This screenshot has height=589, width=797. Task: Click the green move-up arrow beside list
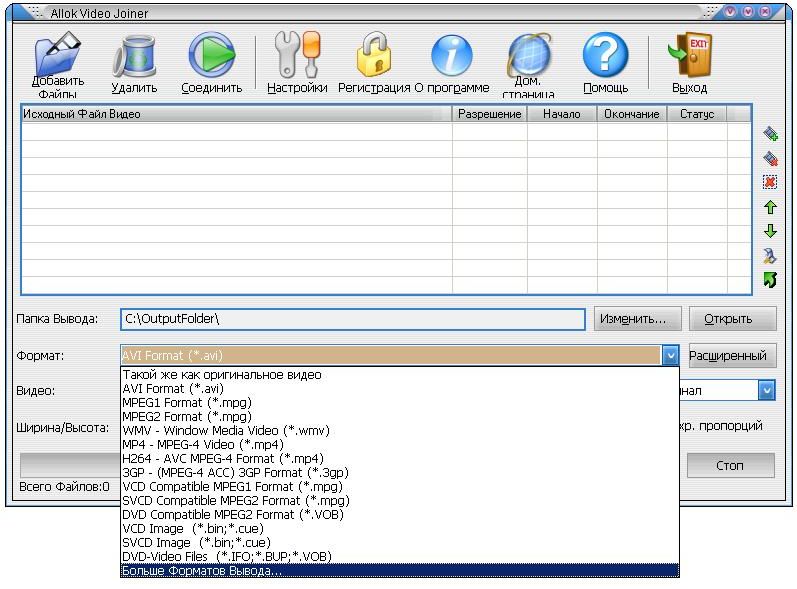point(770,207)
